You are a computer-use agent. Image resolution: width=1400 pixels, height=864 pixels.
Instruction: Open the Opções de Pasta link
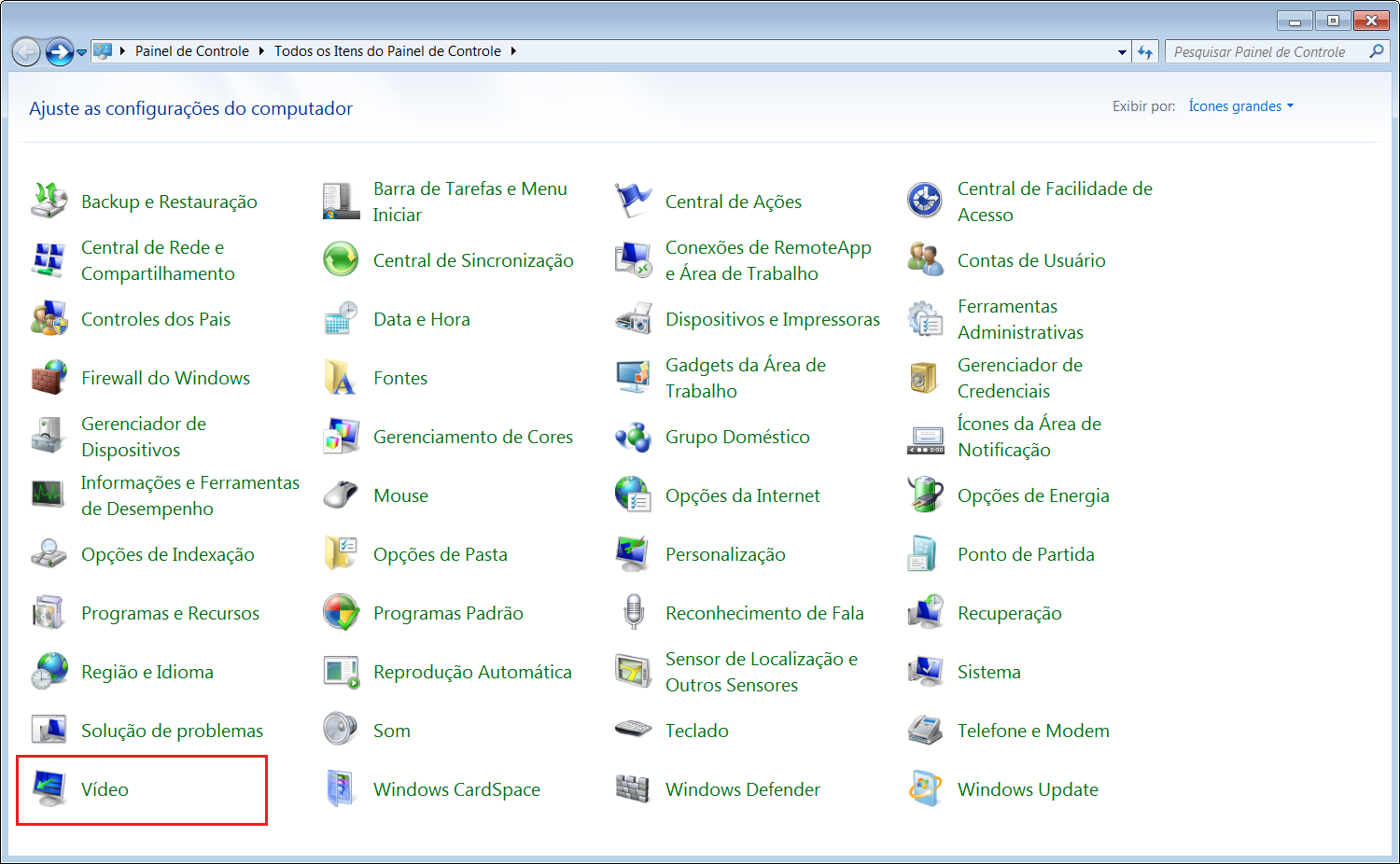(x=441, y=554)
